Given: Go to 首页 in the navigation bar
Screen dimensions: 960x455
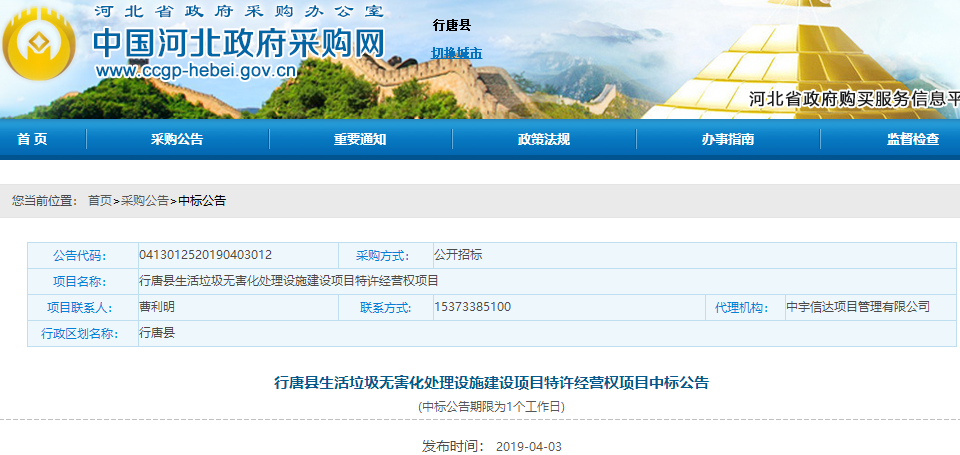Looking at the screenshot, I should (32, 139).
